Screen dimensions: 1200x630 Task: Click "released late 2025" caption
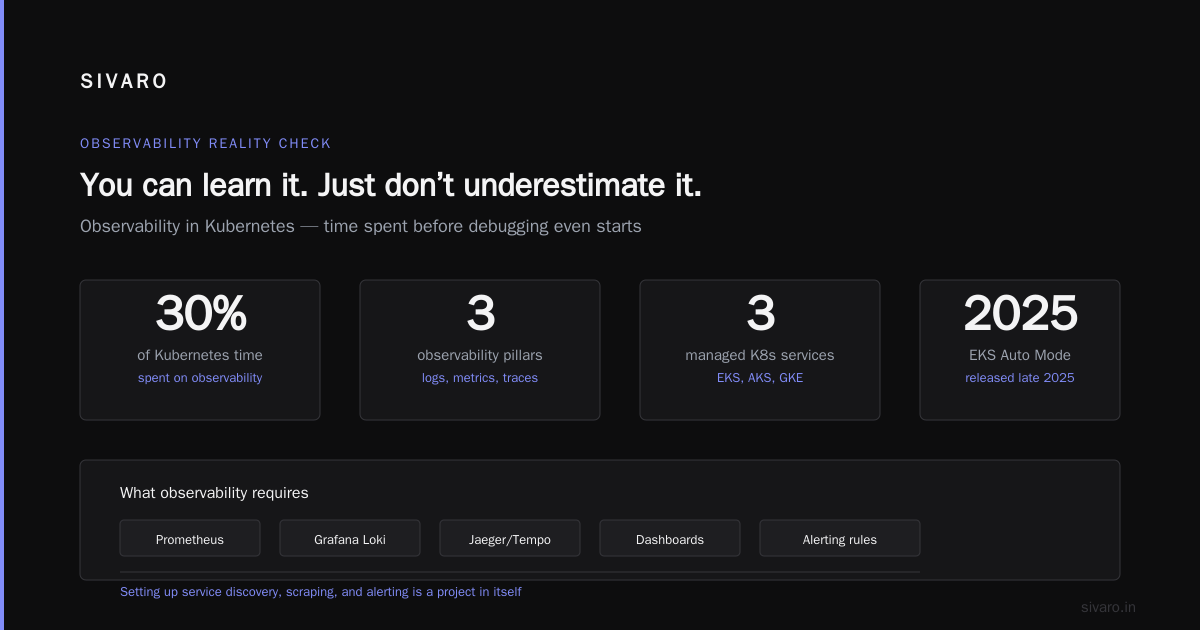tap(1020, 378)
